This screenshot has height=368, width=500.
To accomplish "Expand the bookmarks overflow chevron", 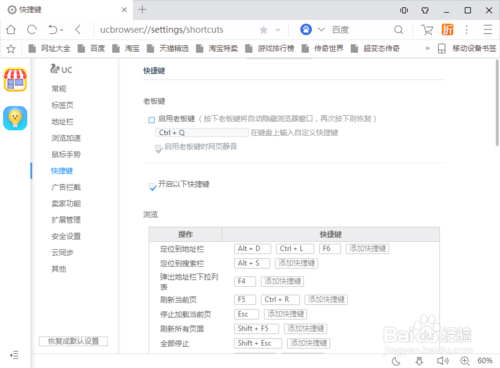I will pyautogui.click(x=427, y=49).
